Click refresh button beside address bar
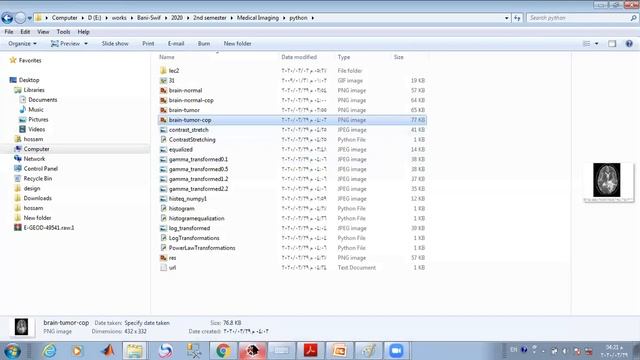Image resolution: width=640 pixels, height=360 pixels. point(517,18)
